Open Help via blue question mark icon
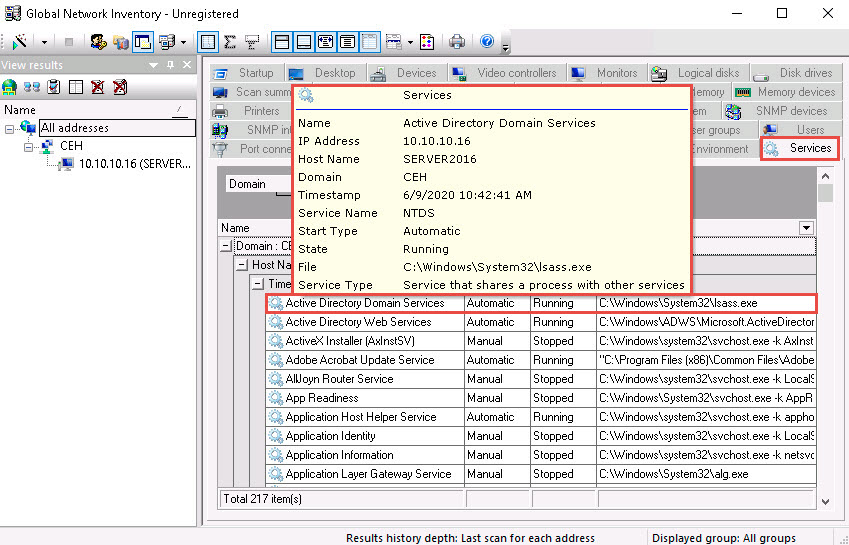The height and width of the screenshot is (545, 849). (487, 41)
